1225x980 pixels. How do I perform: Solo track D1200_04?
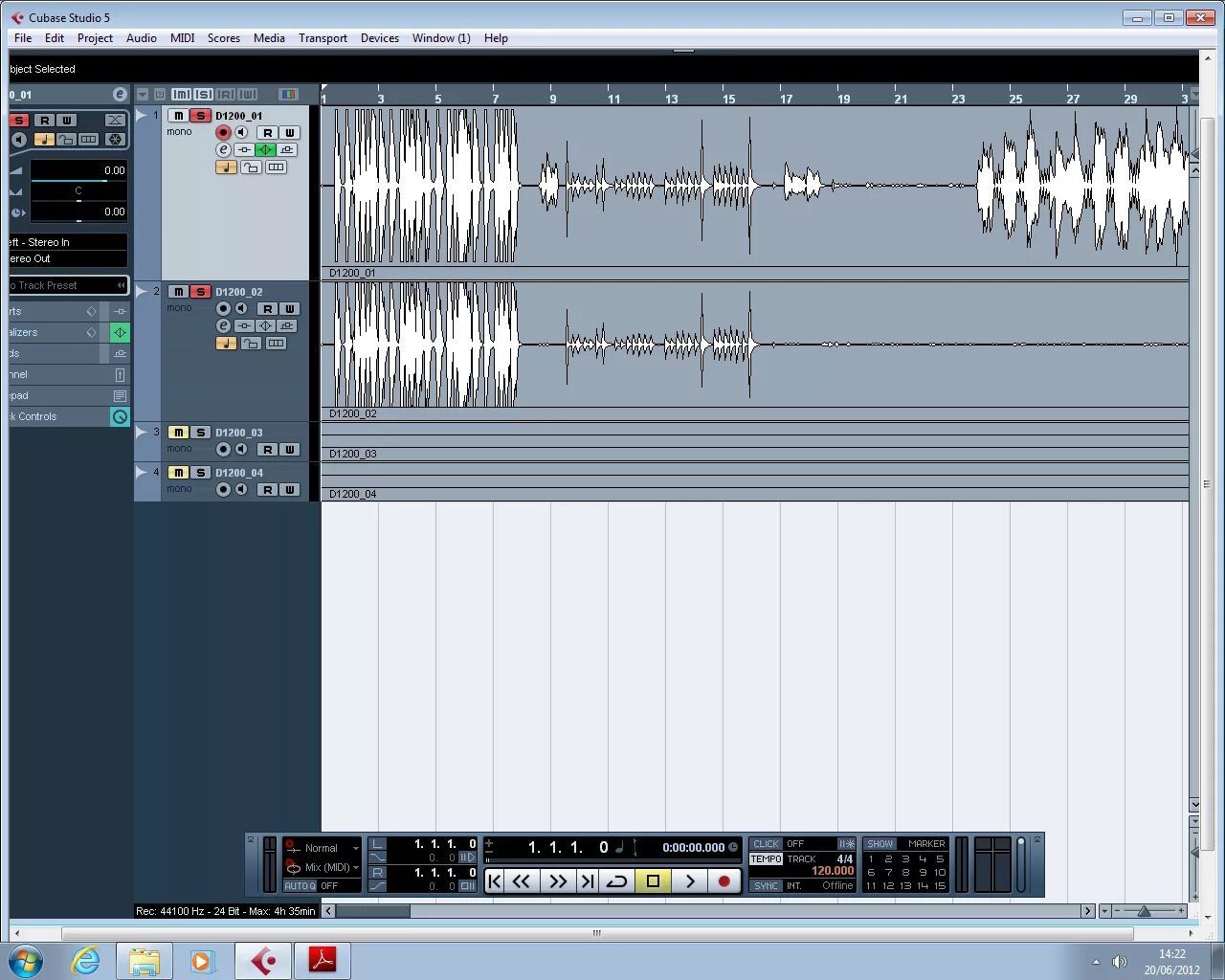click(200, 473)
